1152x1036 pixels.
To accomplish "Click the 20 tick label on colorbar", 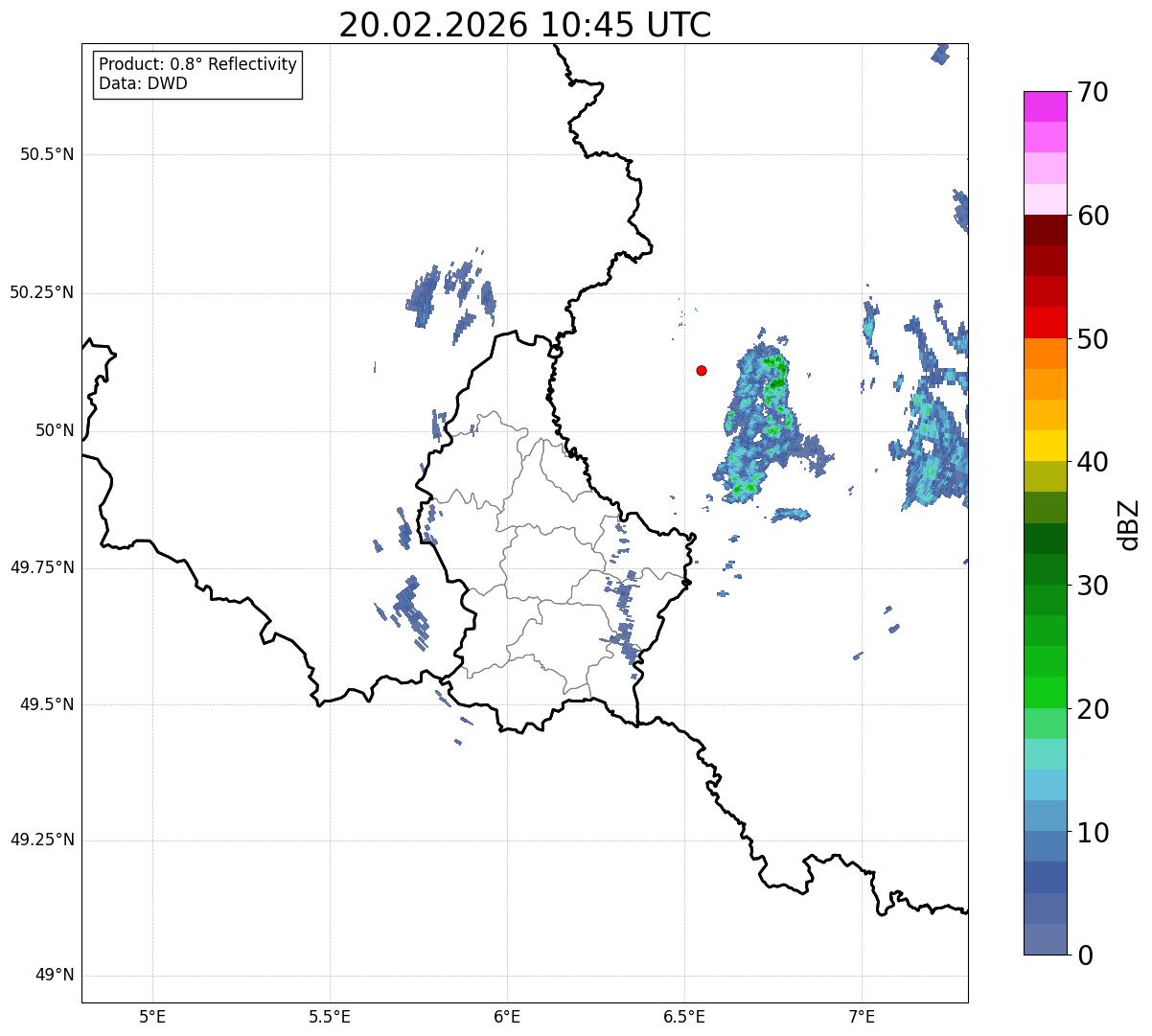I will [1094, 709].
